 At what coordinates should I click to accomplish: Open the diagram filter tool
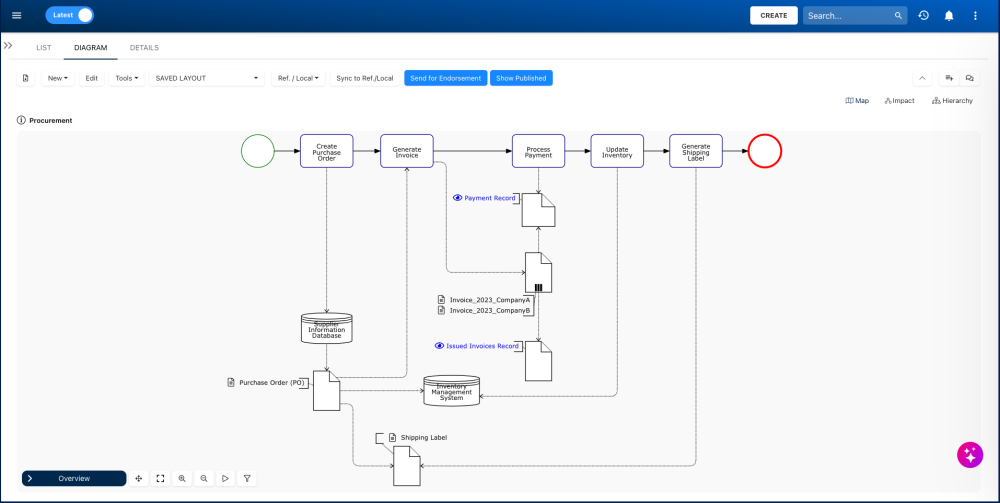pyautogui.click(x=247, y=478)
